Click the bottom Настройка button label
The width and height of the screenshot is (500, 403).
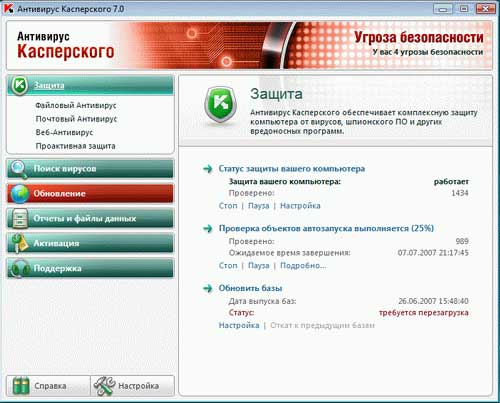point(138,386)
